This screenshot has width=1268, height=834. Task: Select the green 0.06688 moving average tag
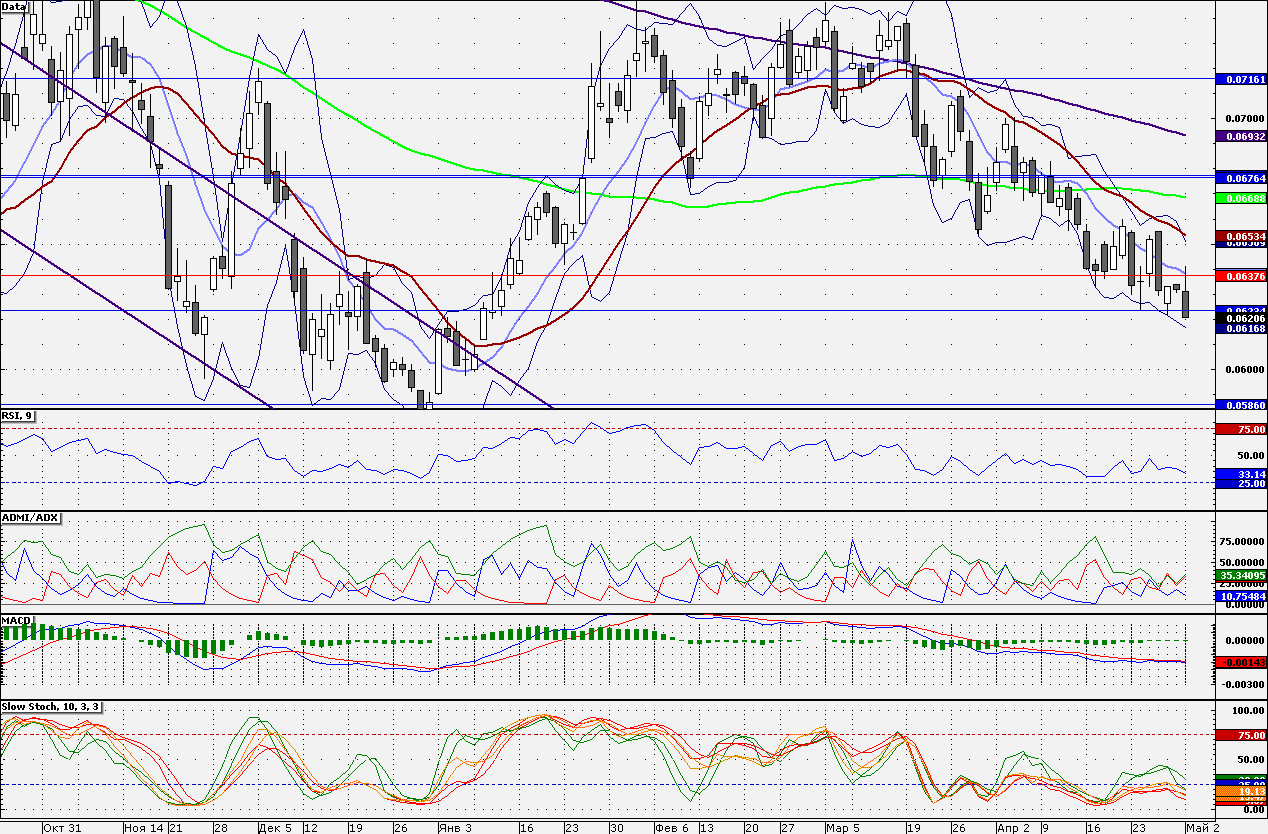click(x=1241, y=198)
